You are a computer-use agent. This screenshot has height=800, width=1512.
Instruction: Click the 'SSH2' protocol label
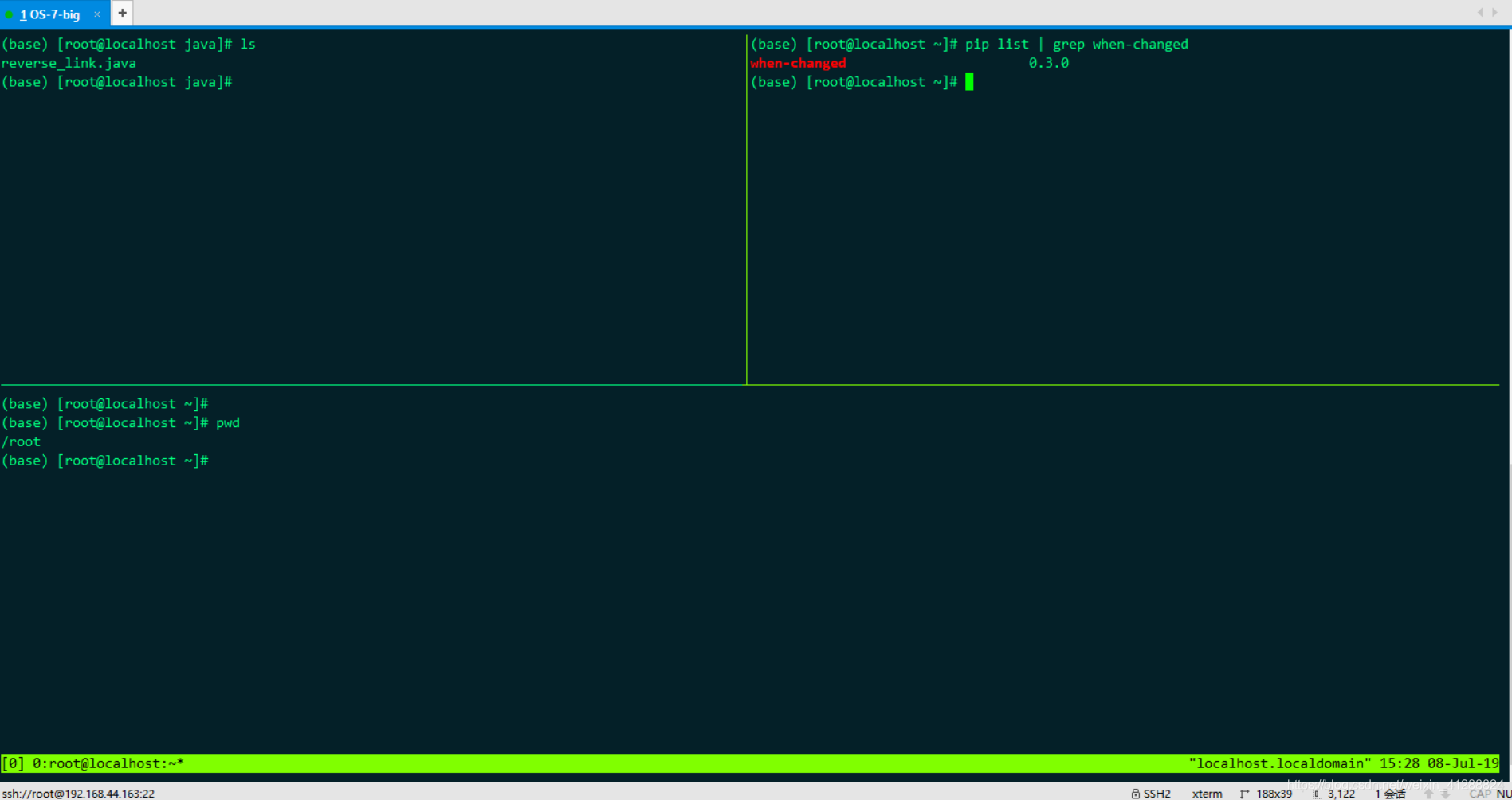click(x=1157, y=794)
